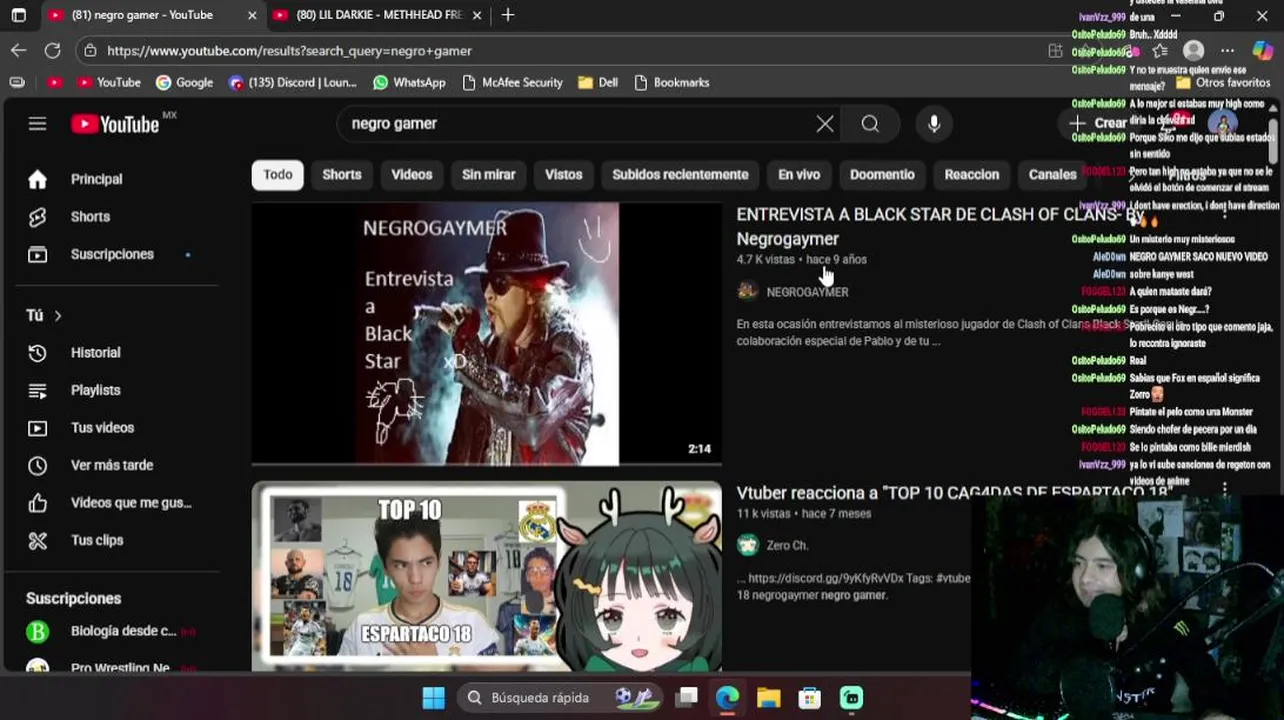Open Microsoft Store from taskbar
This screenshot has width=1284, height=720.
pos(810,698)
